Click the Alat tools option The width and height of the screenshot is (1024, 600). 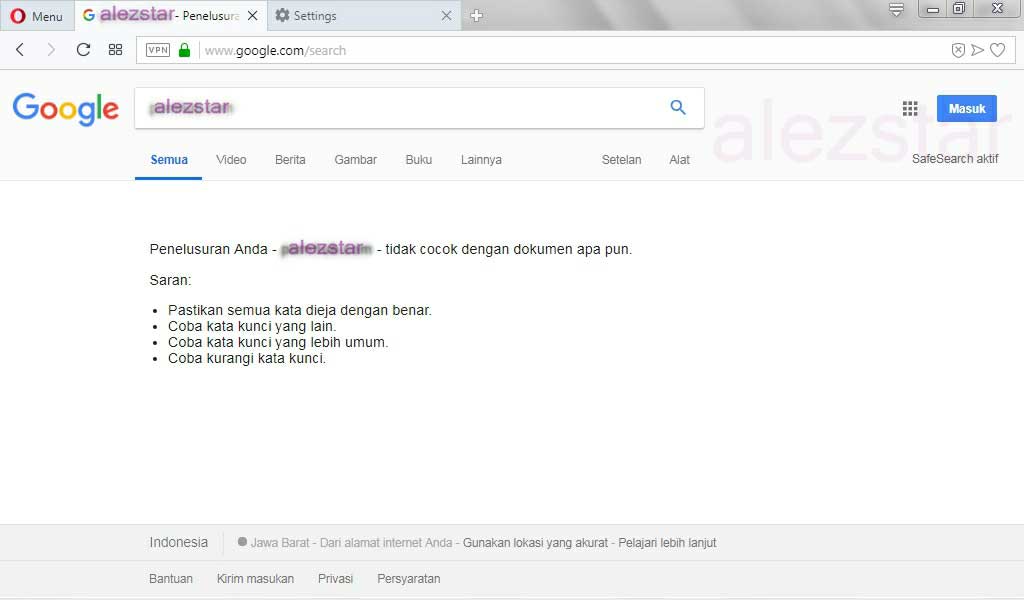[x=679, y=160]
